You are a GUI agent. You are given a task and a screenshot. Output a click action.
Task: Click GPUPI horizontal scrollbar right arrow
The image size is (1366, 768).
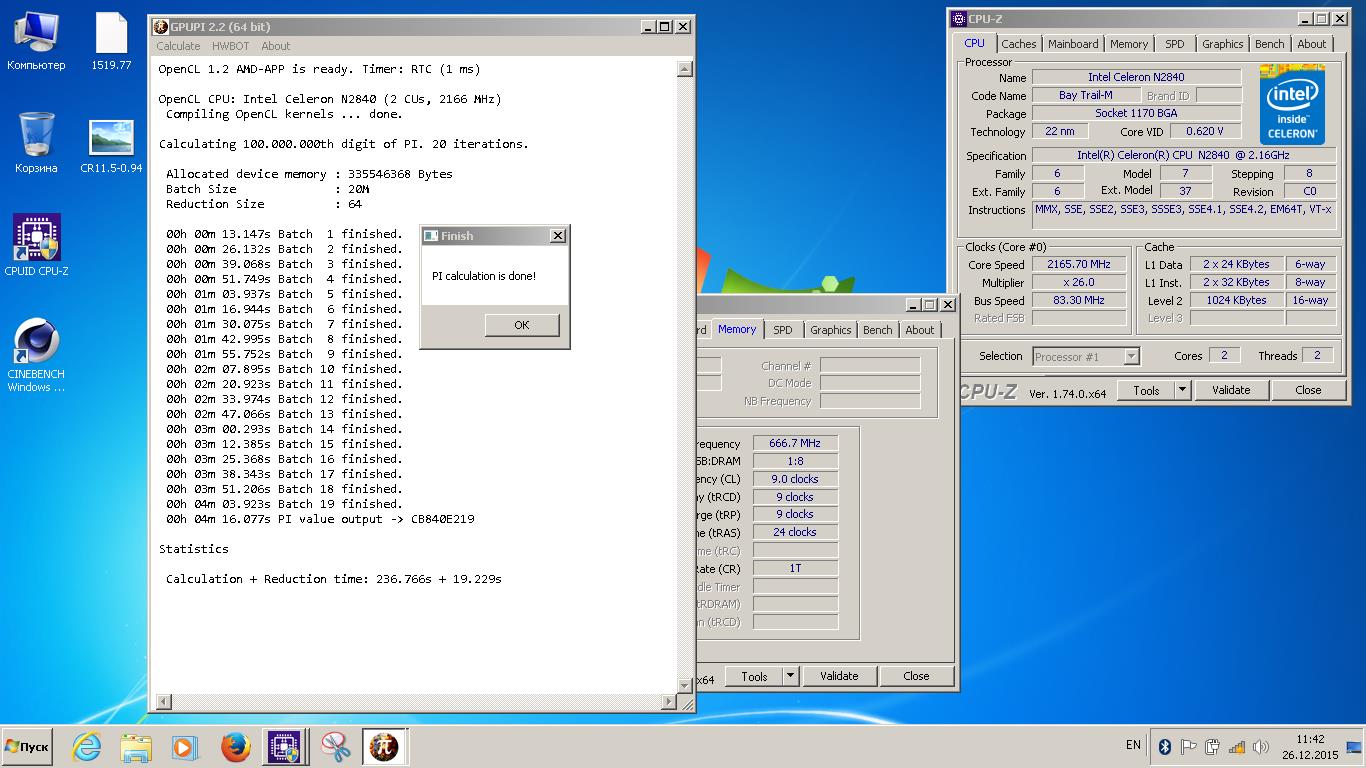point(668,702)
